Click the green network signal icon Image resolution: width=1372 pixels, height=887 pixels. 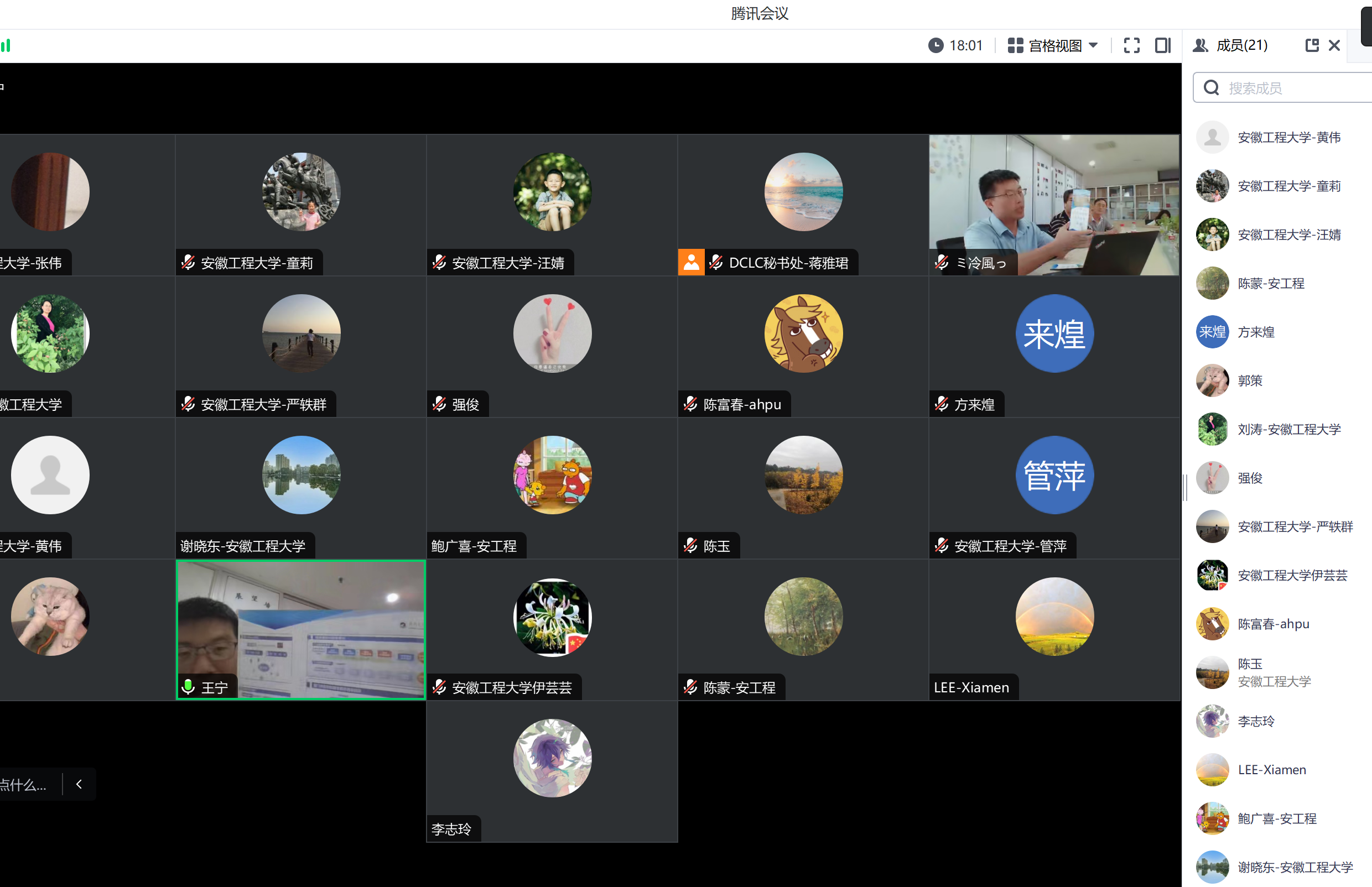(x=6, y=45)
